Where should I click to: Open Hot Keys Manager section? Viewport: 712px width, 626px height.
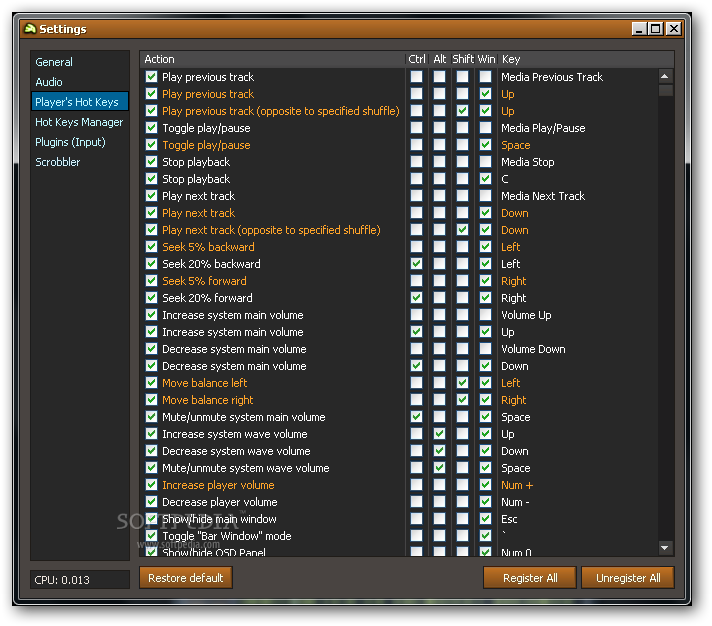79,122
